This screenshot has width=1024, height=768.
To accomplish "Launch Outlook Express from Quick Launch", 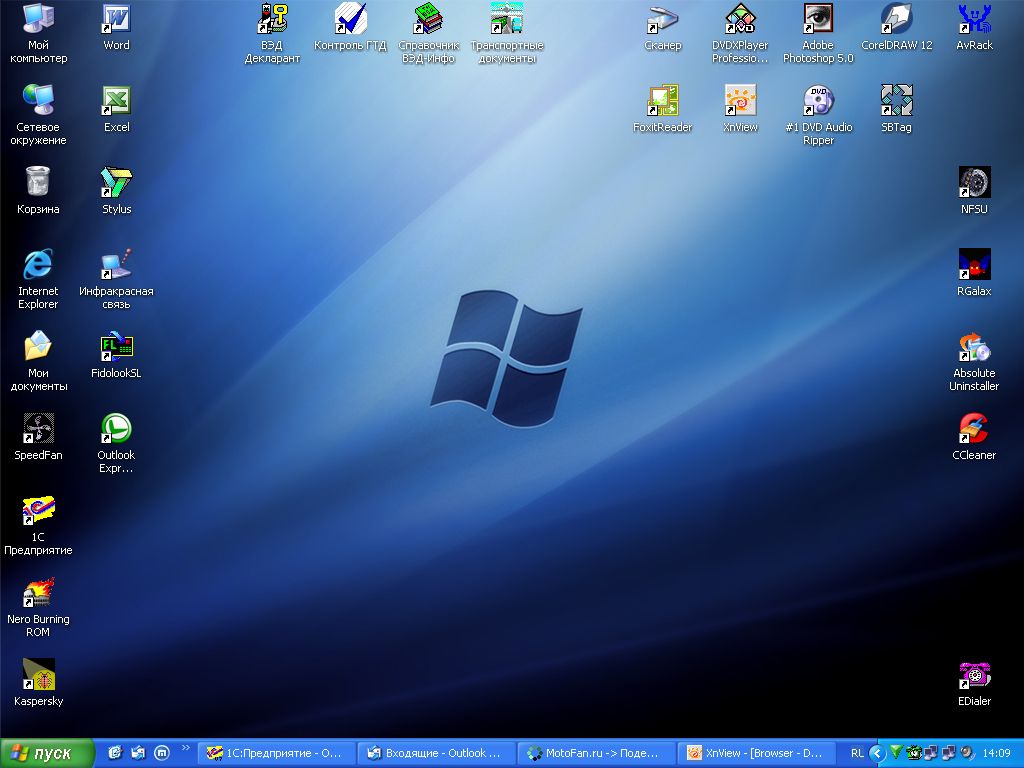I will click(x=138, y=753).
